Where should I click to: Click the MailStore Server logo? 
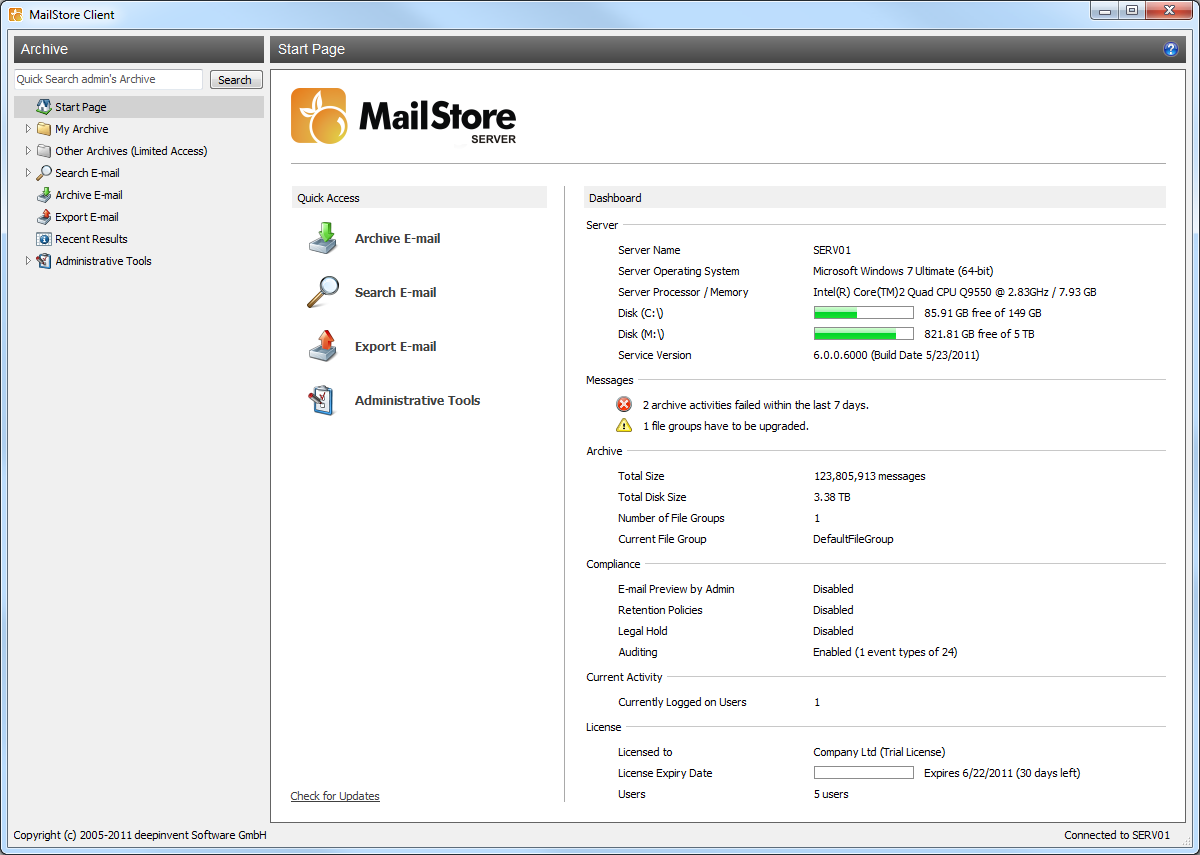(404, 116)
